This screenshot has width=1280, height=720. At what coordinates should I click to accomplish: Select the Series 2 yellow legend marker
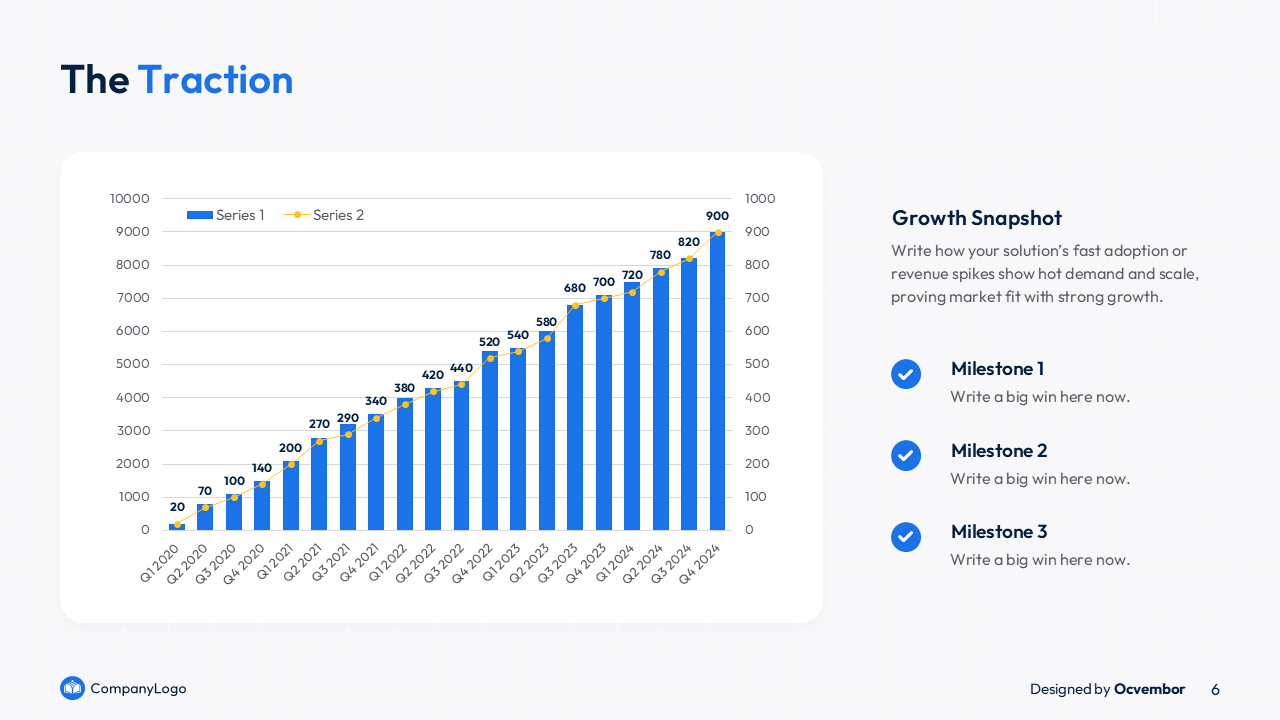(297, 215)
